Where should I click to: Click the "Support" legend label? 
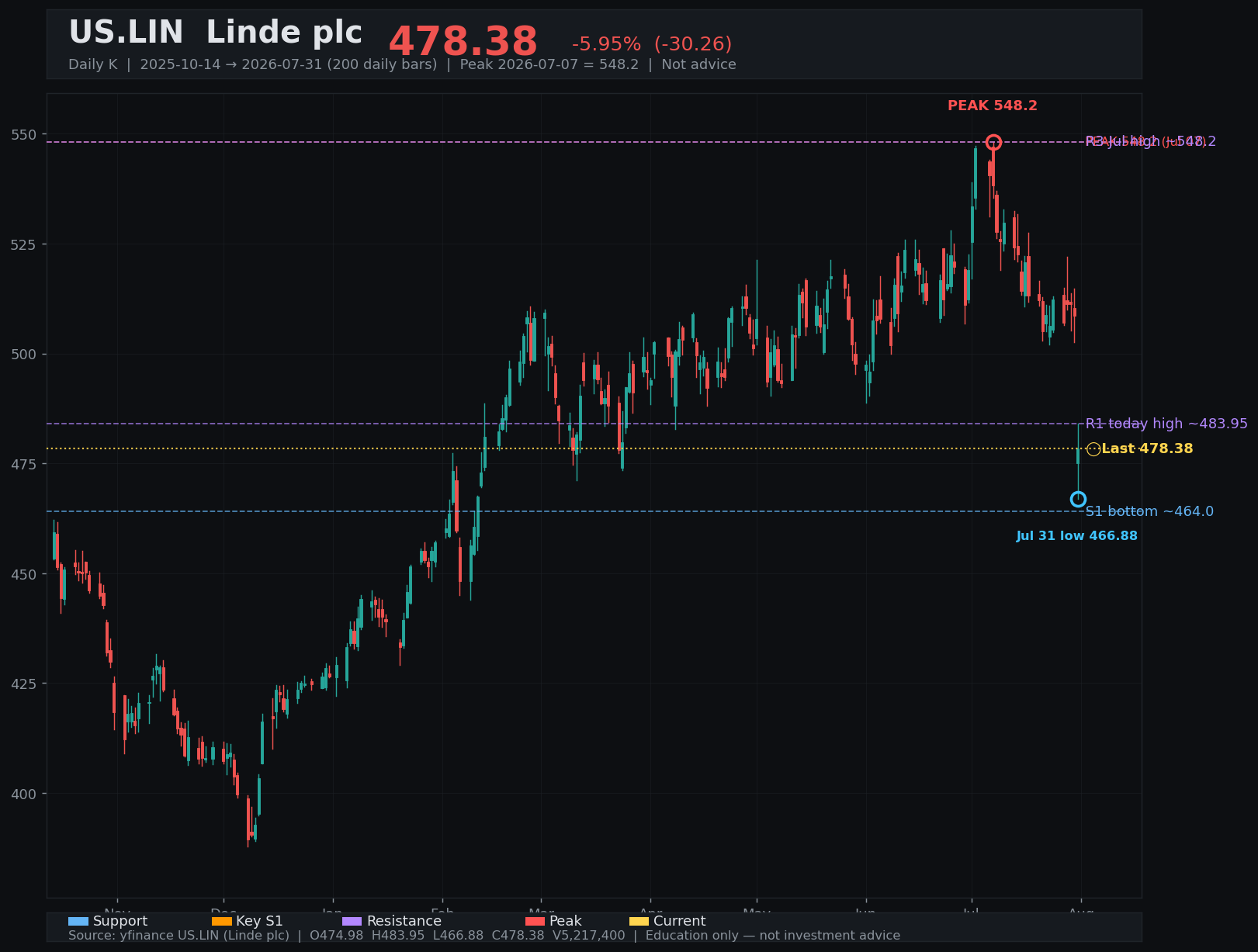(x=120, y=922)
